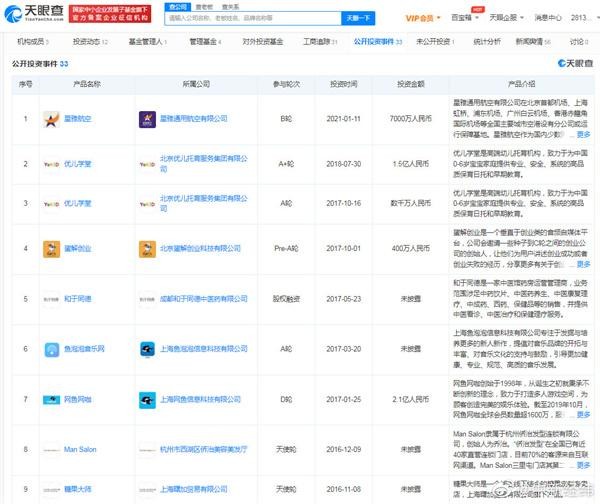Open the 星雅航空 product link
The image size is (600, 504).
78,119
